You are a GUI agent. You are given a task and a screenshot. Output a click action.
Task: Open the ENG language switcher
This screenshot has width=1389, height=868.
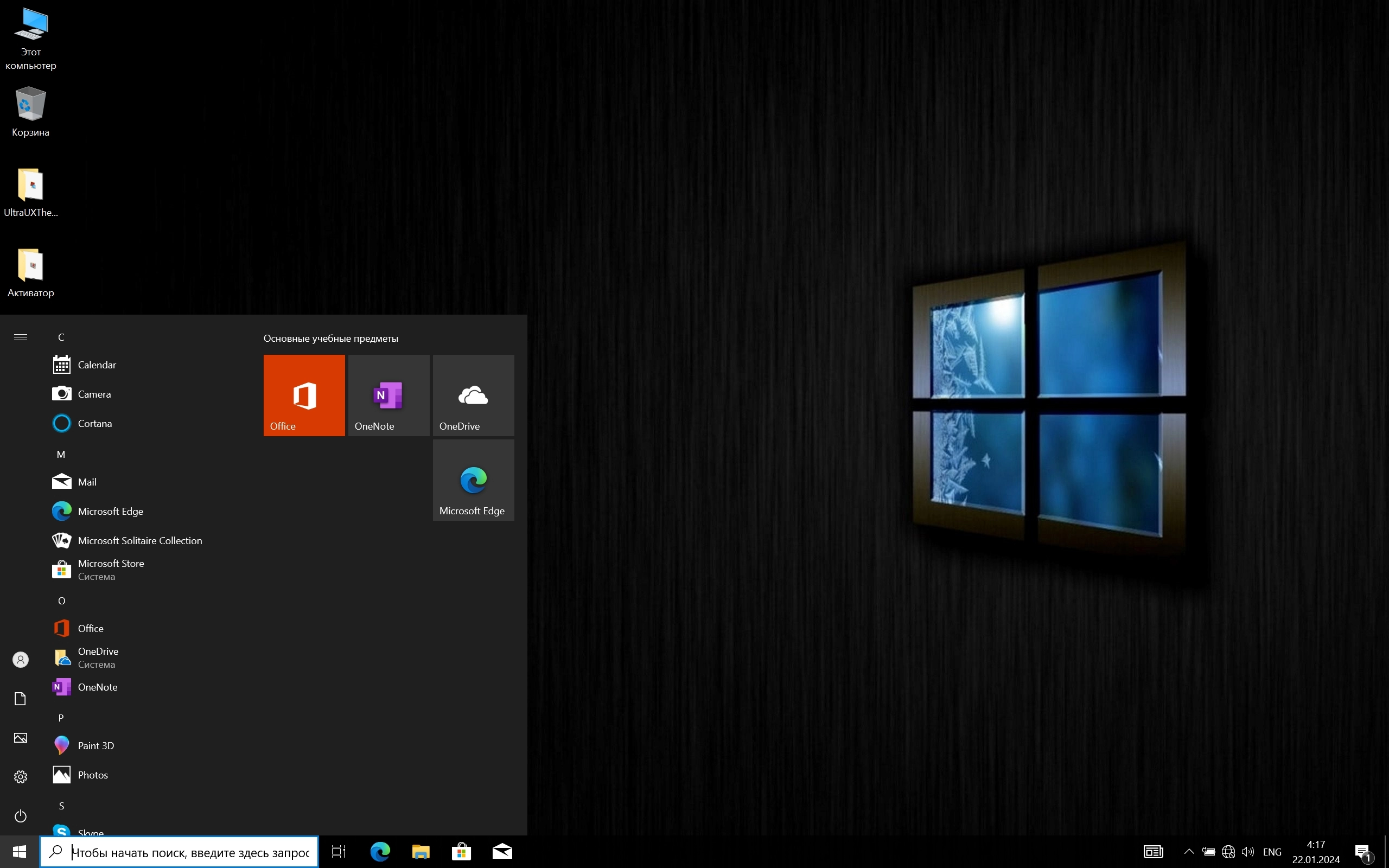1272,852
